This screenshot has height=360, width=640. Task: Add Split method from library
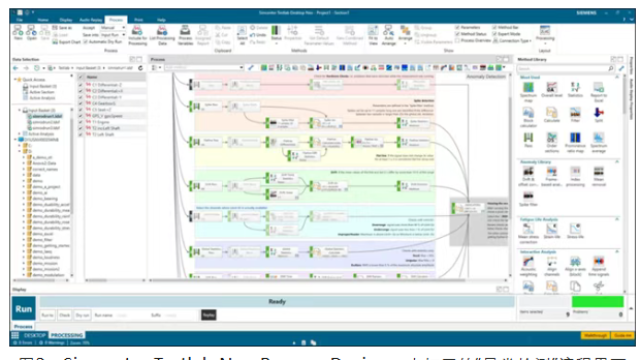598,115
